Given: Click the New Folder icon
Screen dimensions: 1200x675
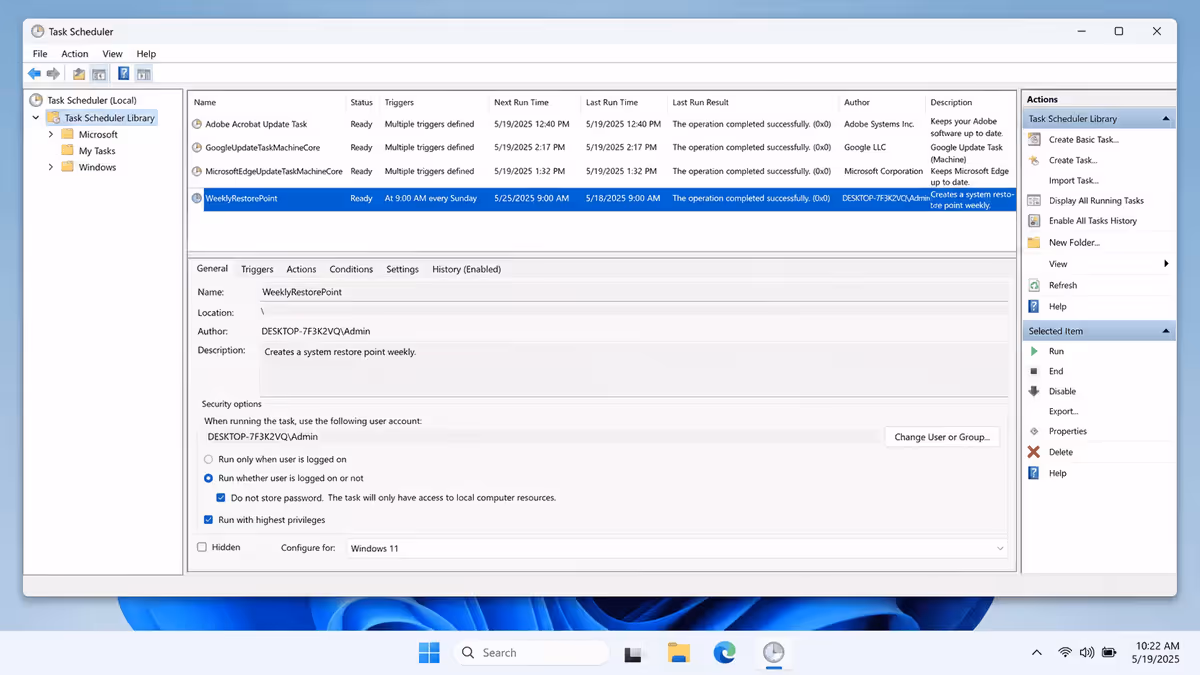Looking at the screenshot, I should coord(1035,242).
